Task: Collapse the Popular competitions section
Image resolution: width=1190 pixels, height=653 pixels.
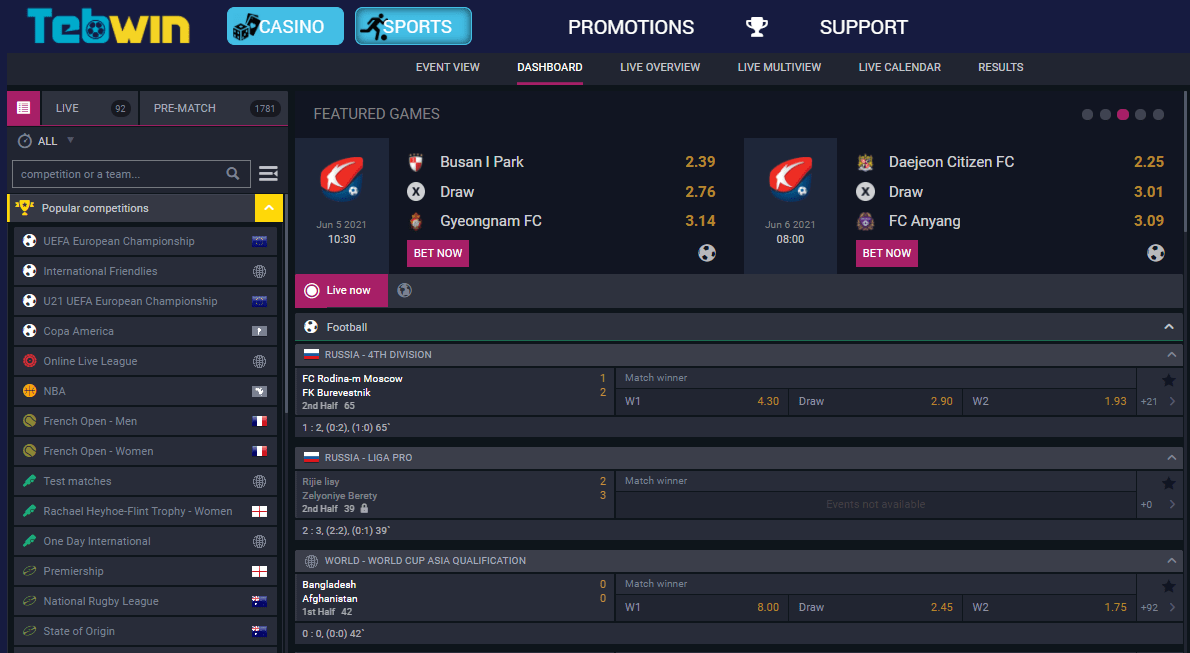Action: [269, 208]
